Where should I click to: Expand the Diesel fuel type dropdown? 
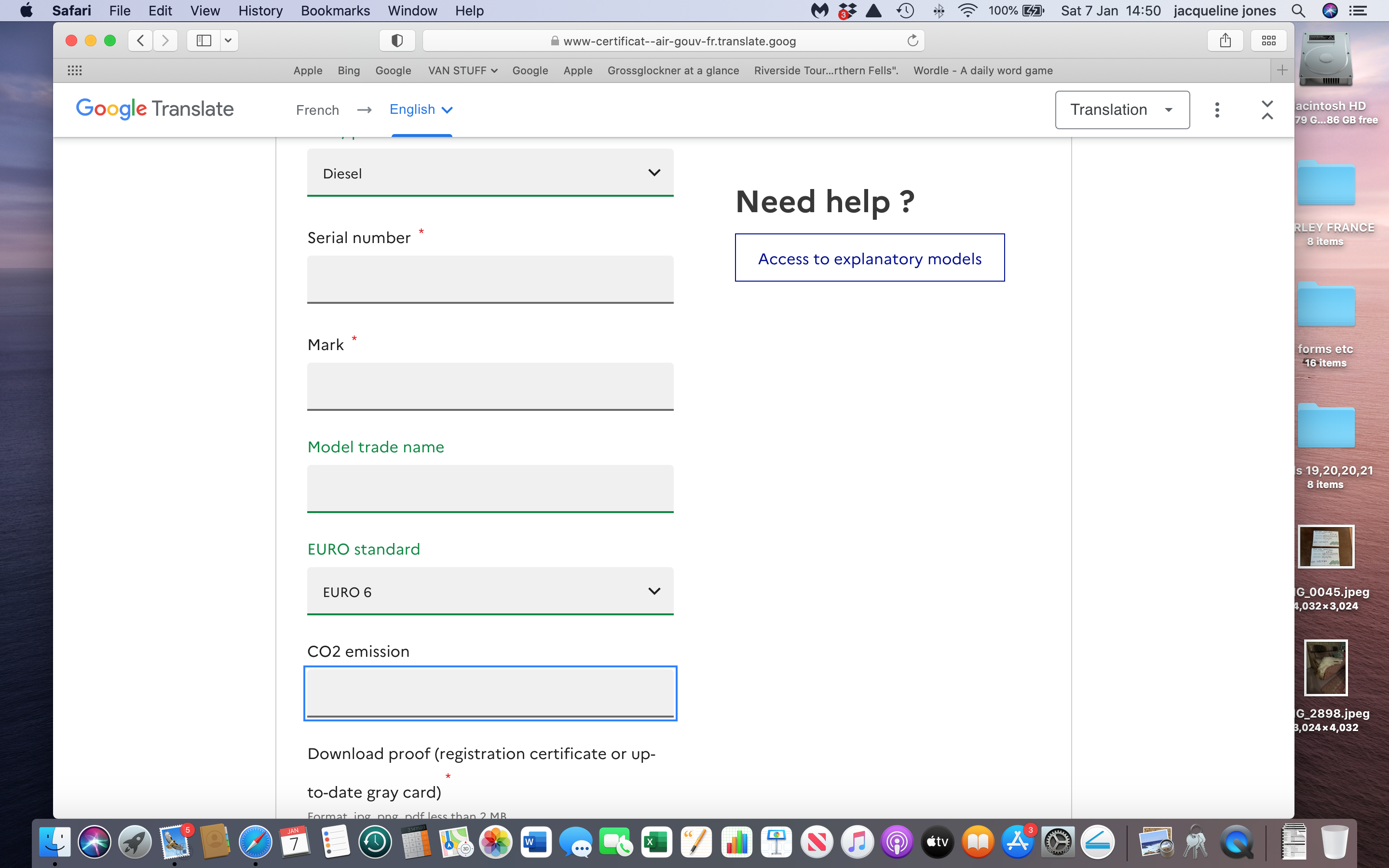point(655,172)
